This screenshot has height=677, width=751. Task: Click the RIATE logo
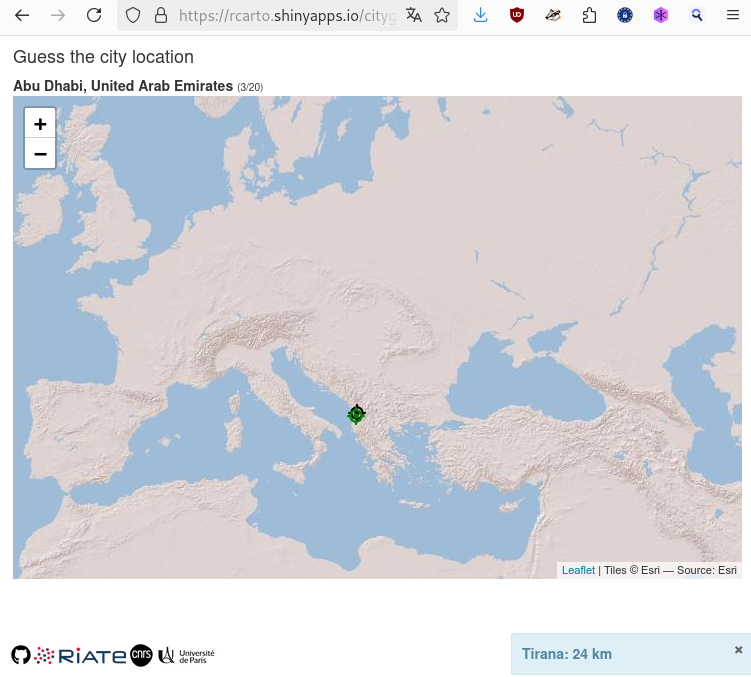(80, 656)
